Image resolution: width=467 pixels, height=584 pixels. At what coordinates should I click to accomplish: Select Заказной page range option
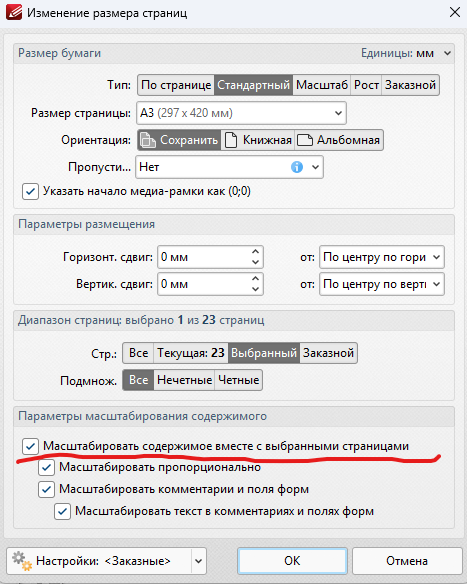point(328,353)
